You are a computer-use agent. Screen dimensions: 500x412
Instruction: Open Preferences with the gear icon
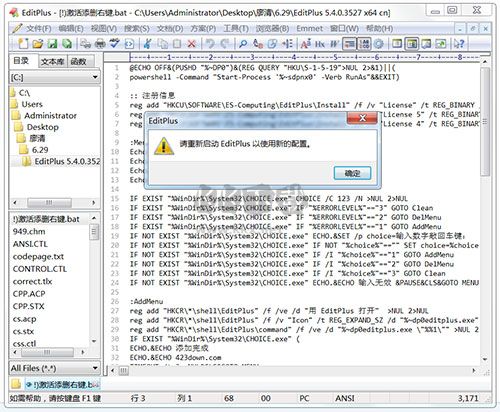379,44
